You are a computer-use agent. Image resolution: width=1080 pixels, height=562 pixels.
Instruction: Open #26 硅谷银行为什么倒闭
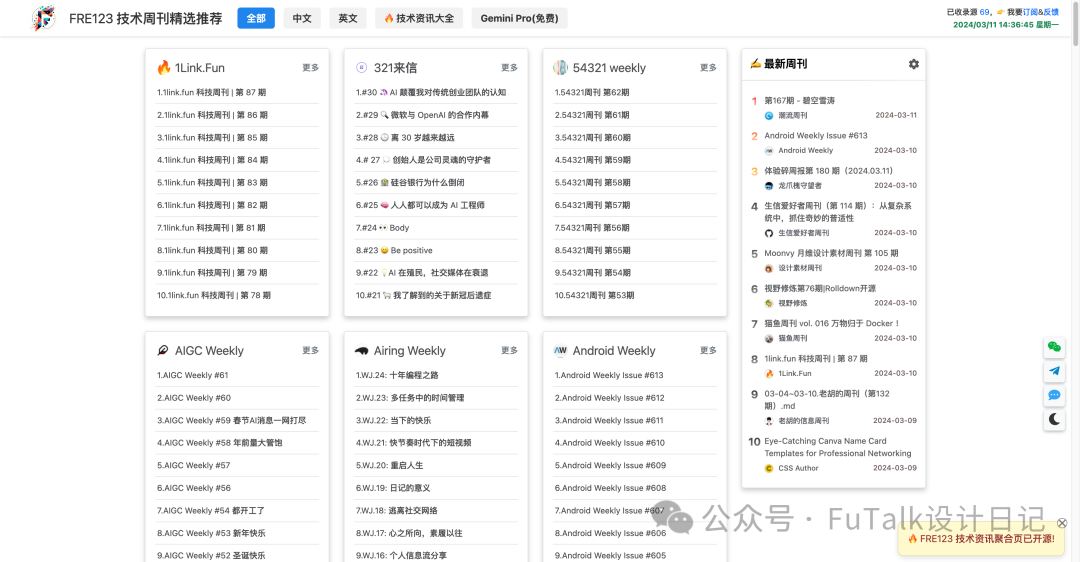(410, 183)
